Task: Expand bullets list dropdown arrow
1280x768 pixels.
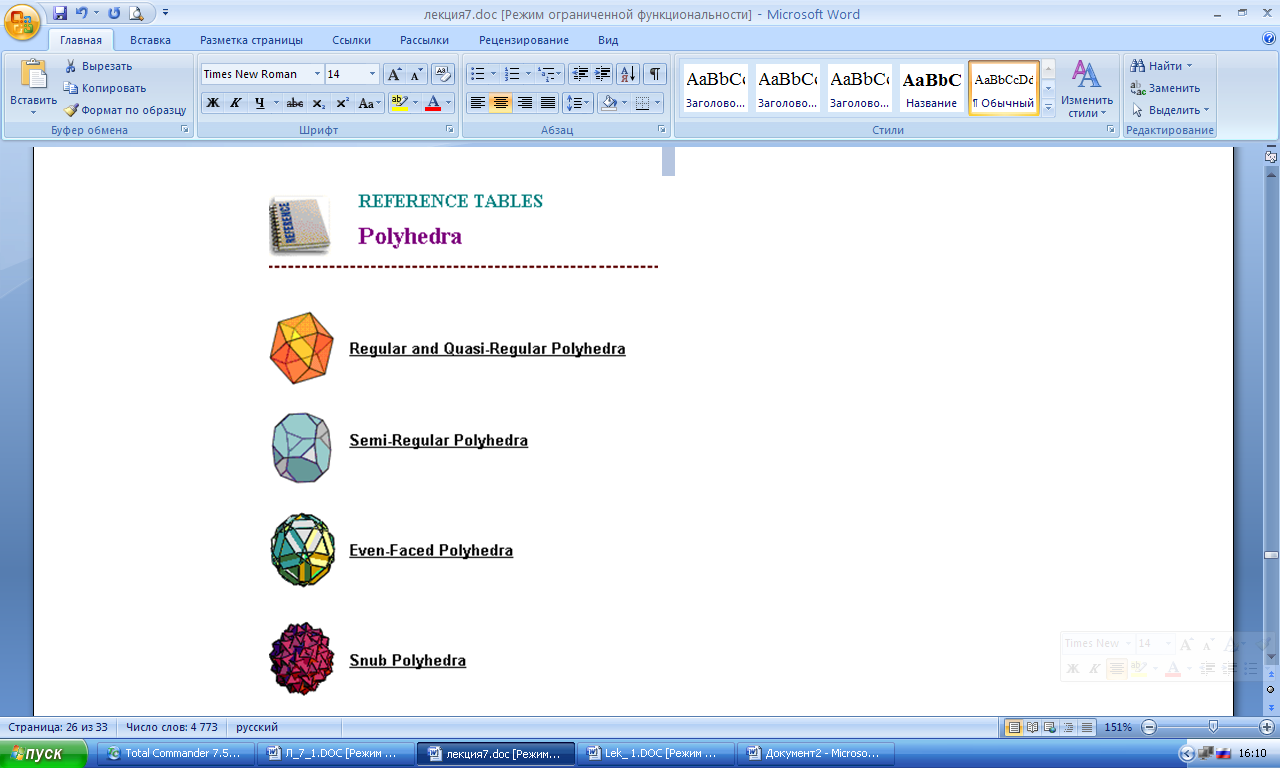Action: point(493,74)
